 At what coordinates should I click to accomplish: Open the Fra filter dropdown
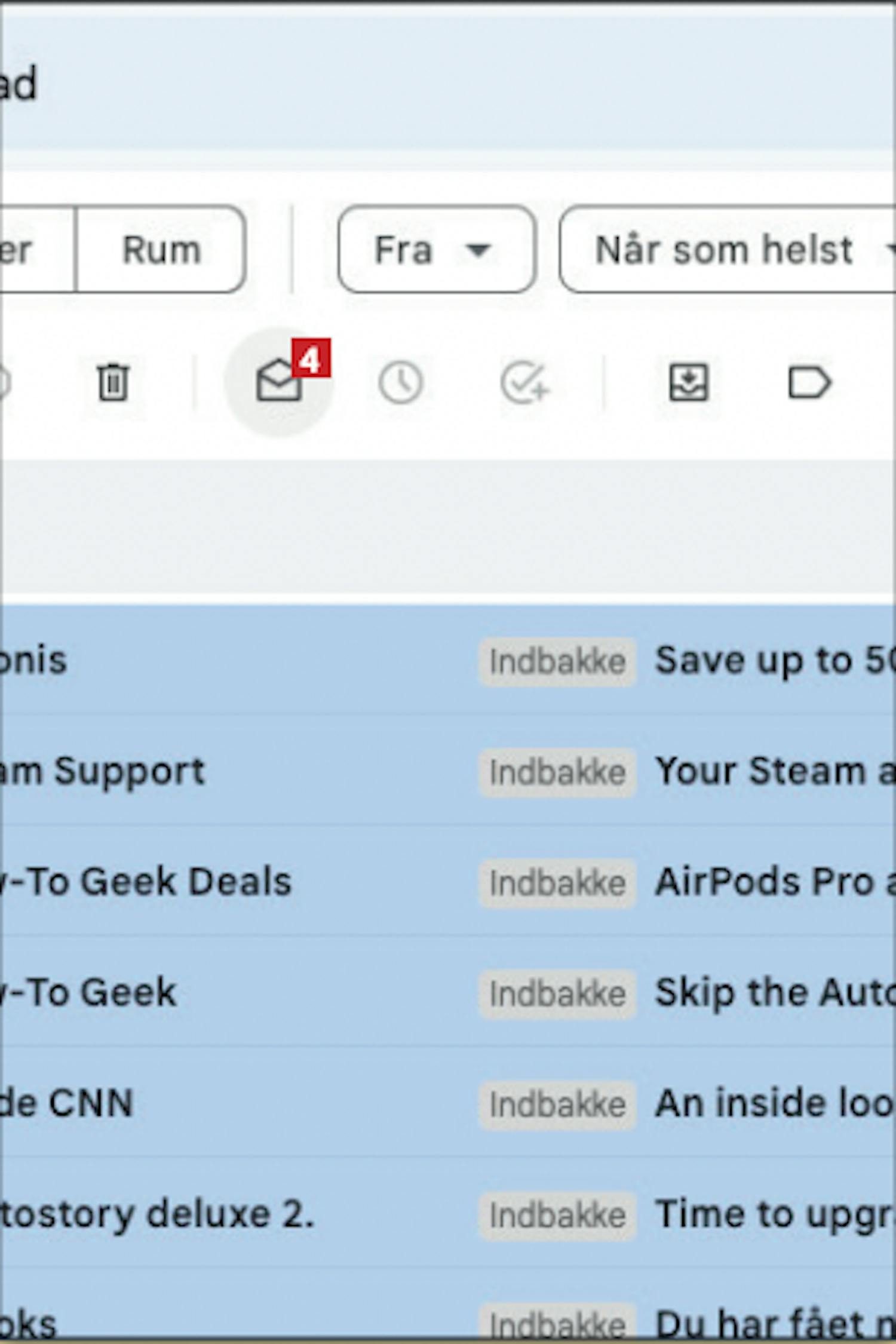[x=437, y=249]
